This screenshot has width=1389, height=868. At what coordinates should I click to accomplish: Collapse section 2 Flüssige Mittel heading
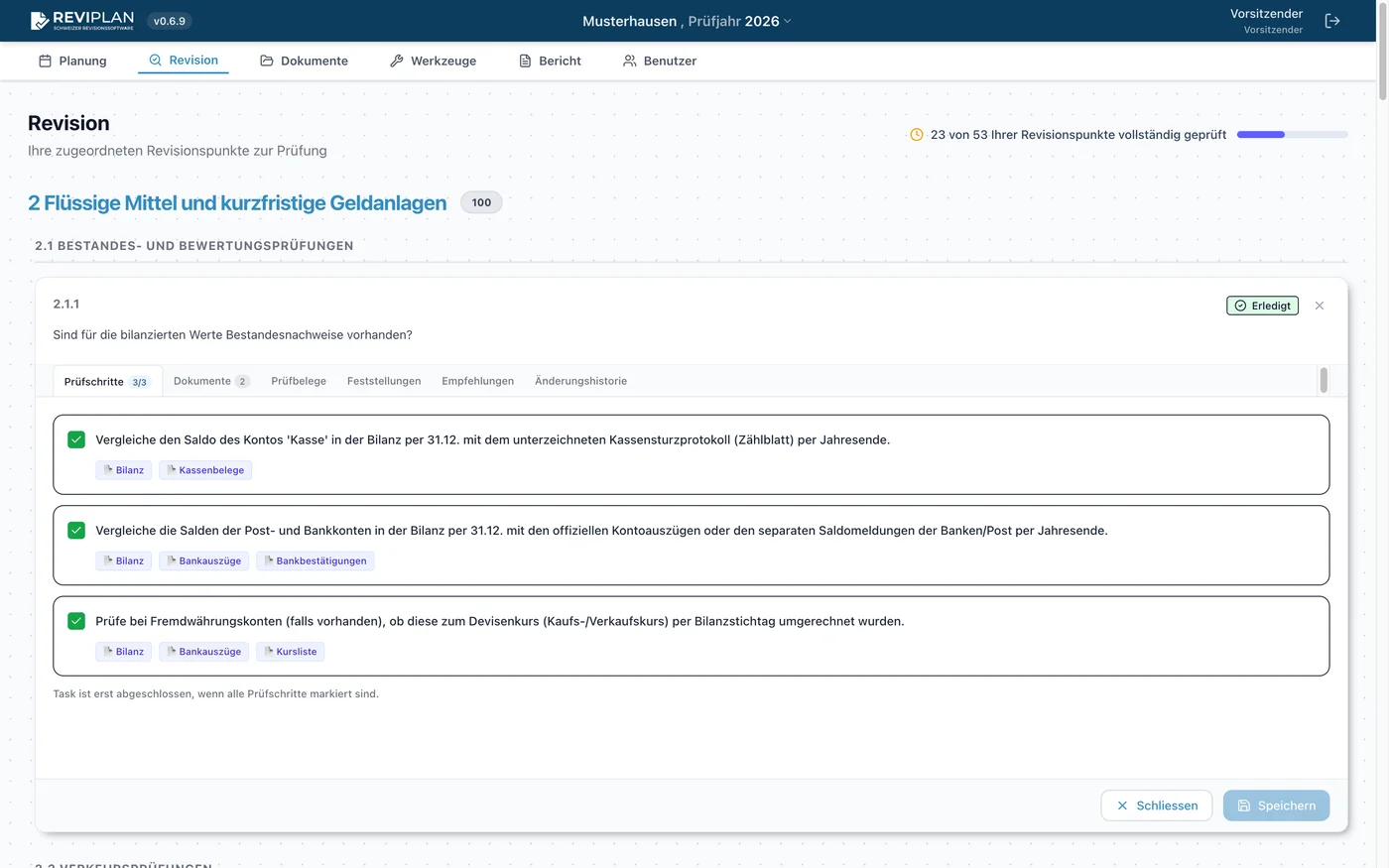[x=237, y=203]
